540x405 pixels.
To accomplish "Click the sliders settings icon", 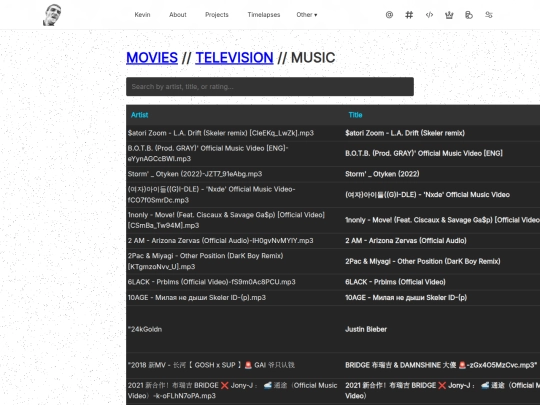I will 489,15.
